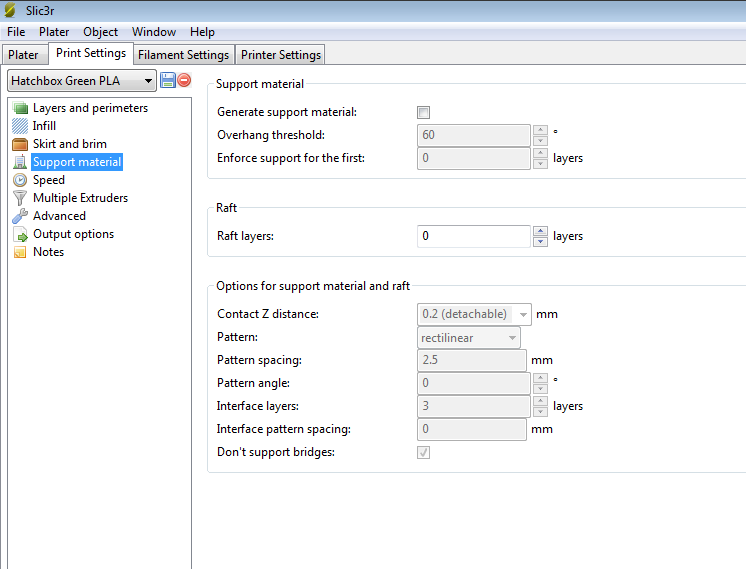Click the Raft layers input field
Viewport: 746px width, 569px height.
474,236
